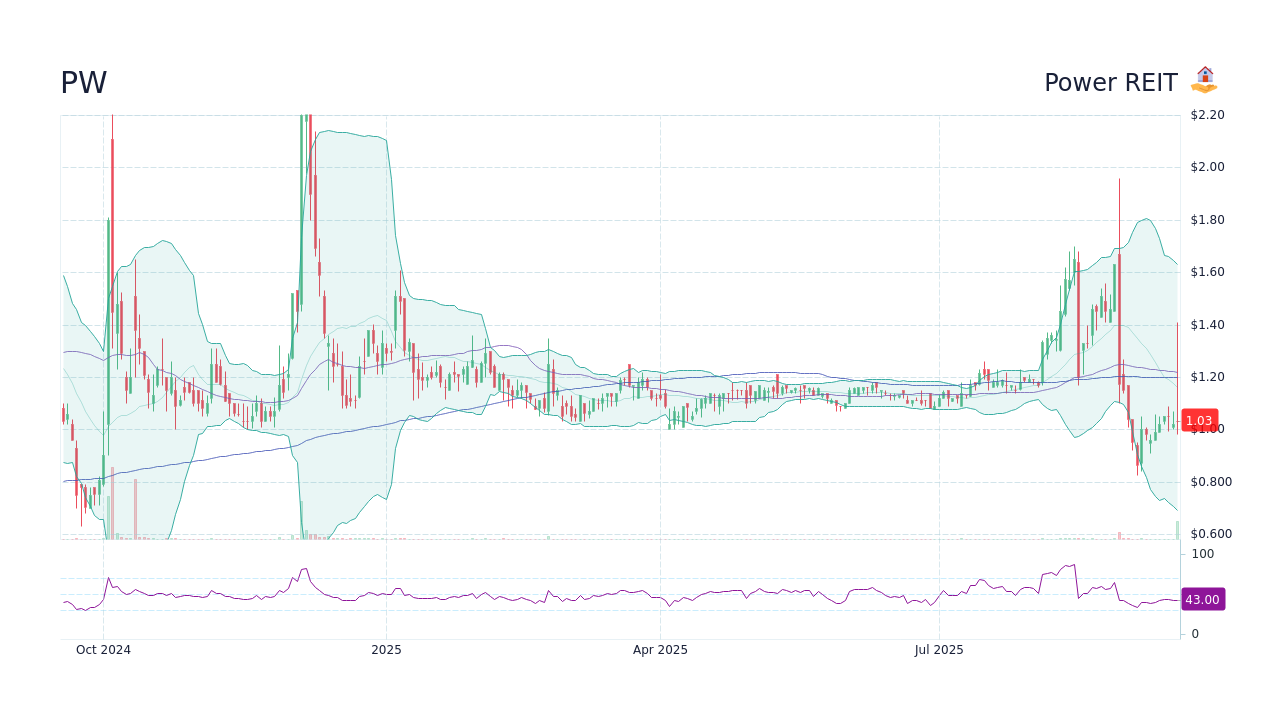Image resolution: width=1280 pixels, height=720 pixels.
Task: Click the $2.20 price axis label
Action: (1207, 114)
